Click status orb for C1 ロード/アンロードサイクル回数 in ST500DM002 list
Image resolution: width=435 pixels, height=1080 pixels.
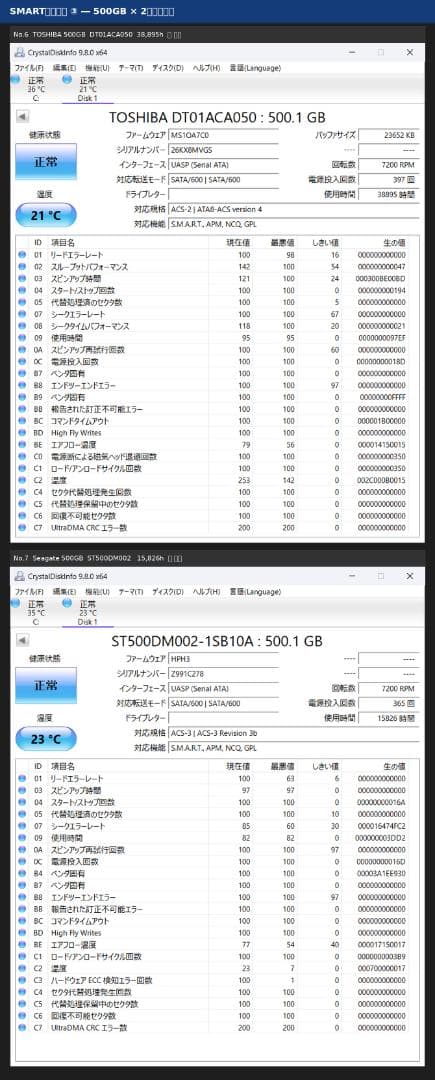point(22,957)
